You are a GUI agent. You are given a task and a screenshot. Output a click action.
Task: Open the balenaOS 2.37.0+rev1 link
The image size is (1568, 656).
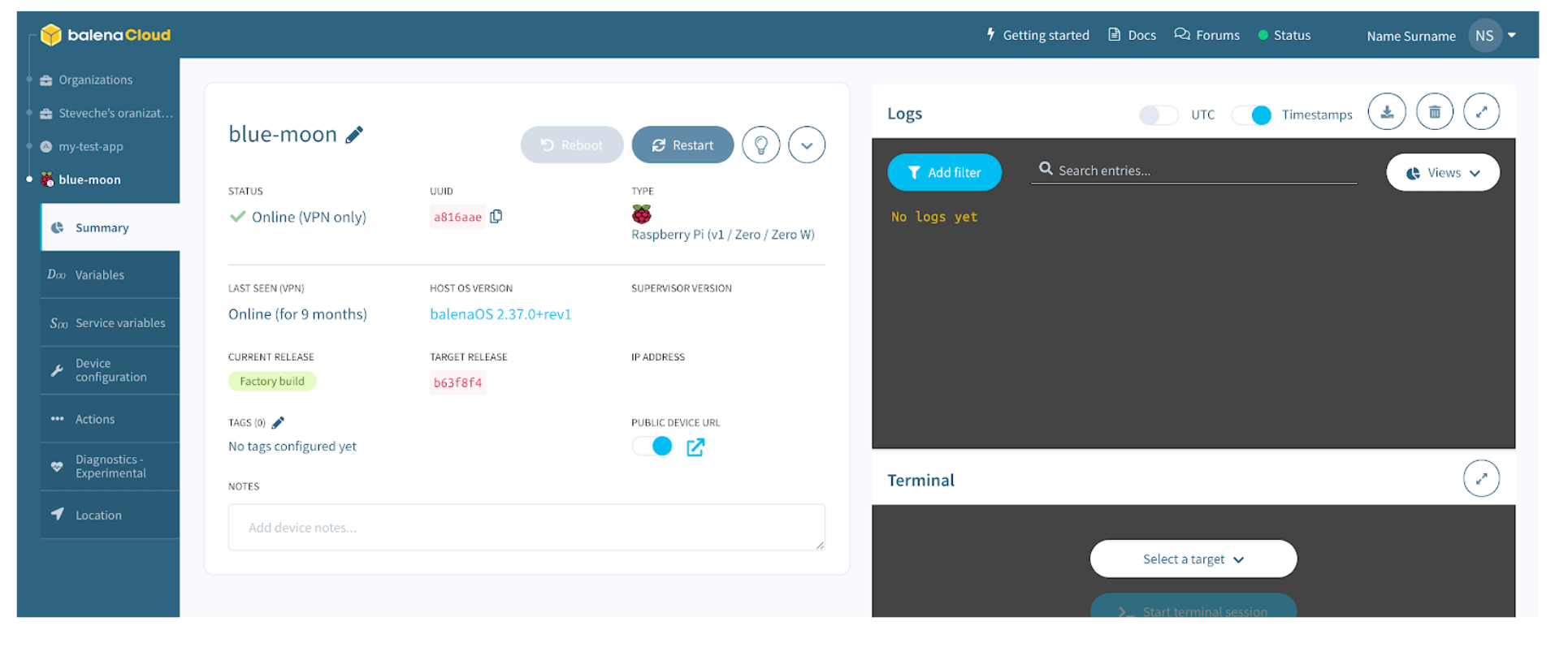point(500,314)
